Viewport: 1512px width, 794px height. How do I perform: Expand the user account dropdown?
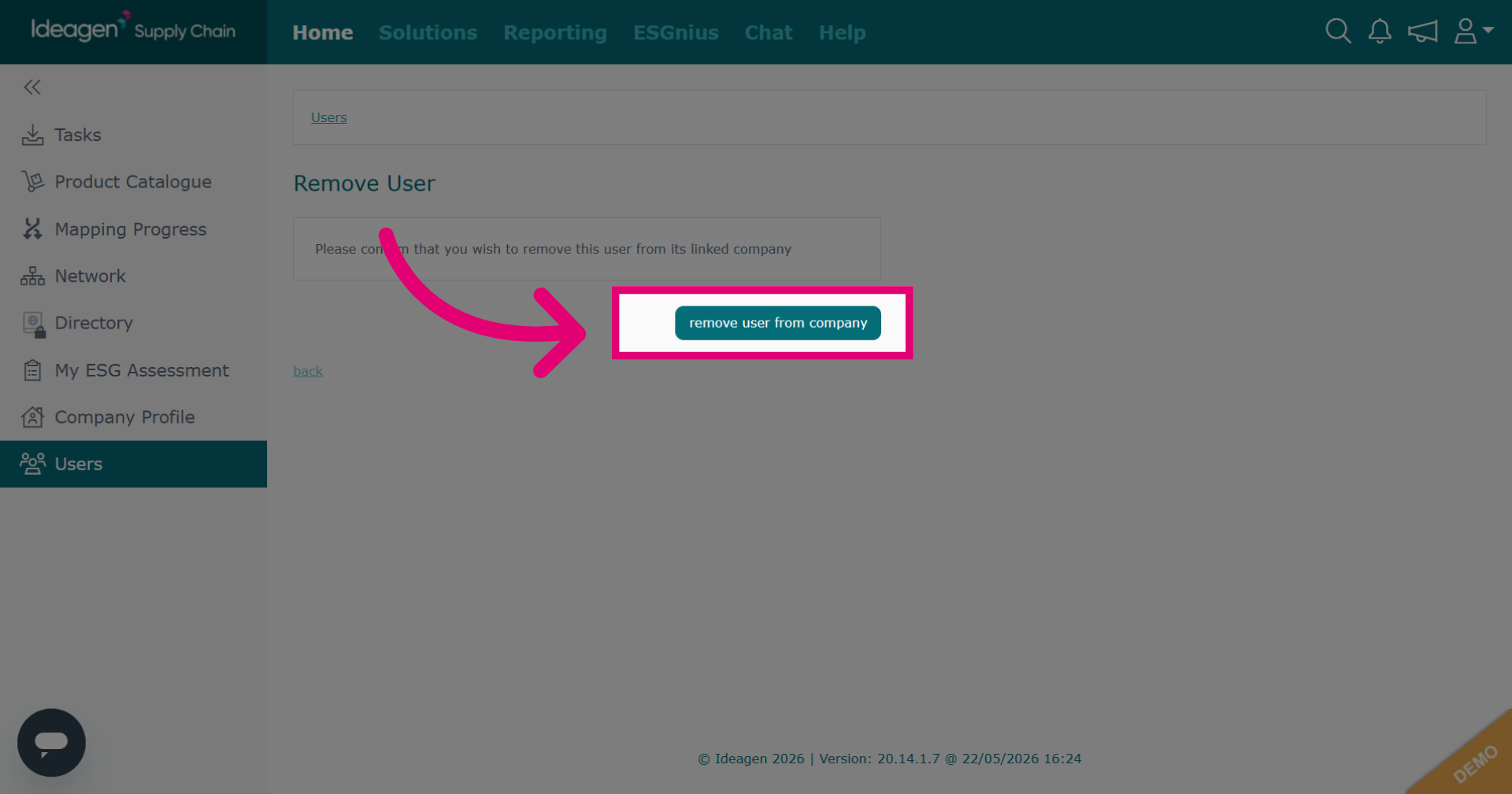pos(1473,32)
